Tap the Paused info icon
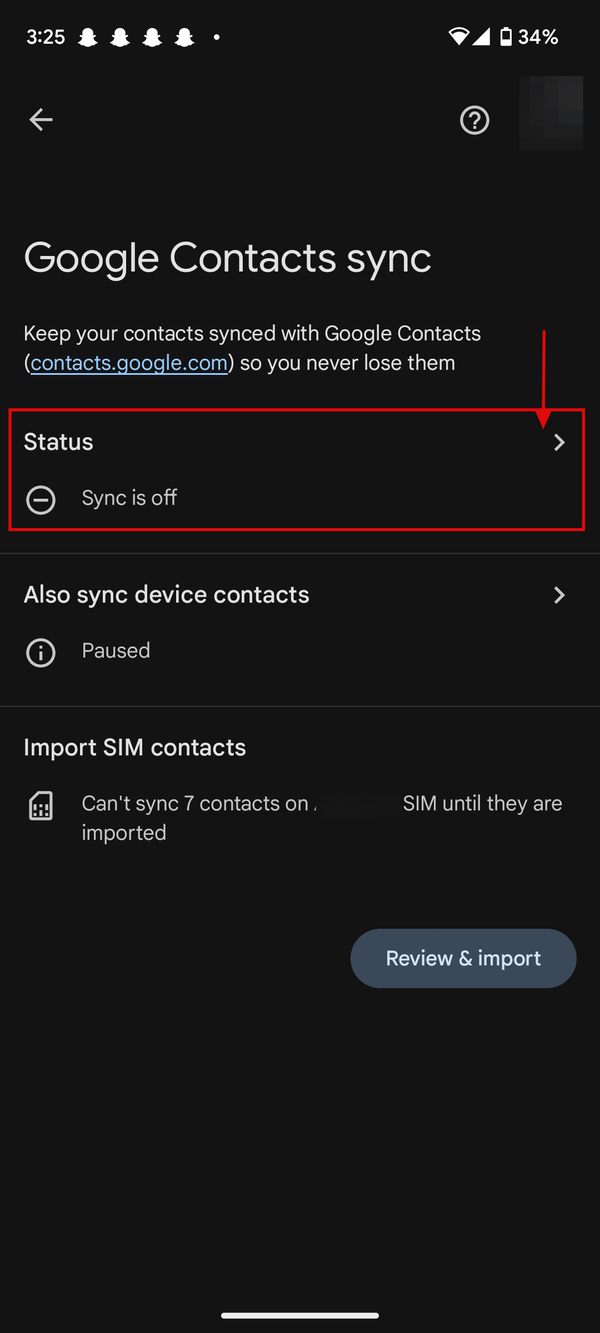 [x=40, y=652]
